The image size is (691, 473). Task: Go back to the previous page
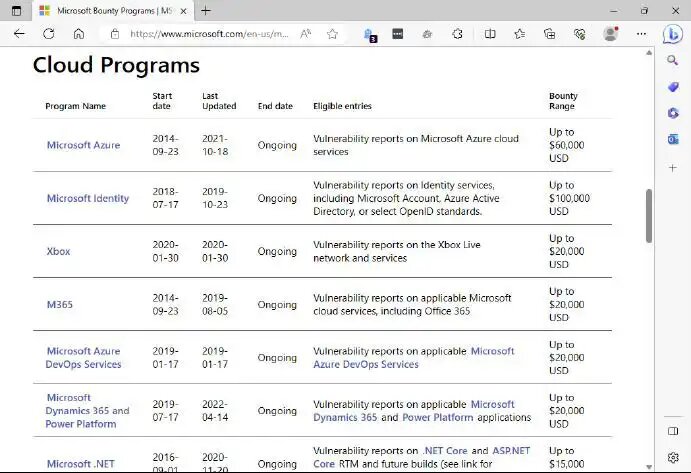19,34
